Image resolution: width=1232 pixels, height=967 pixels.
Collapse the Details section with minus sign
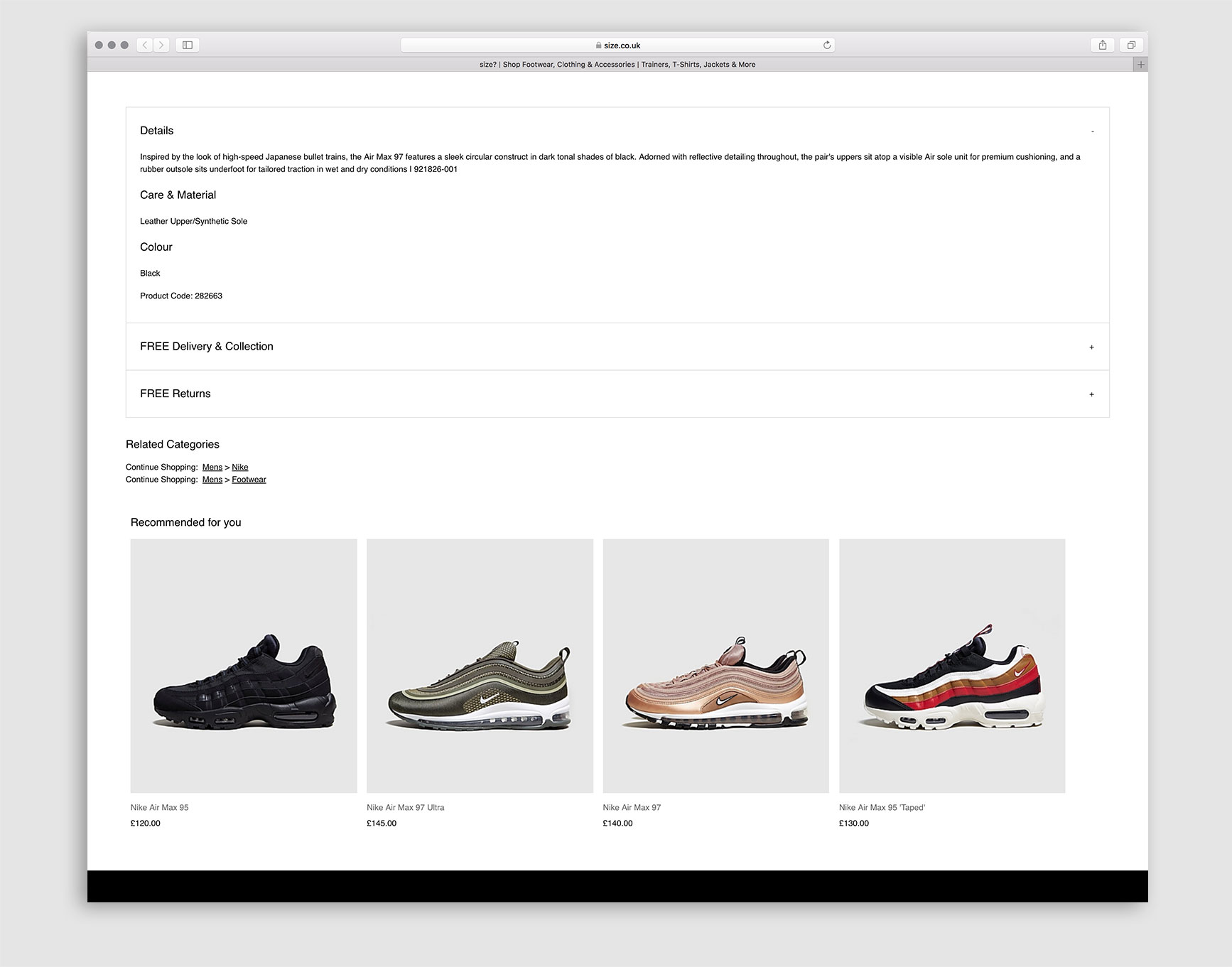pyautogui.click(x=1092, y=131)
